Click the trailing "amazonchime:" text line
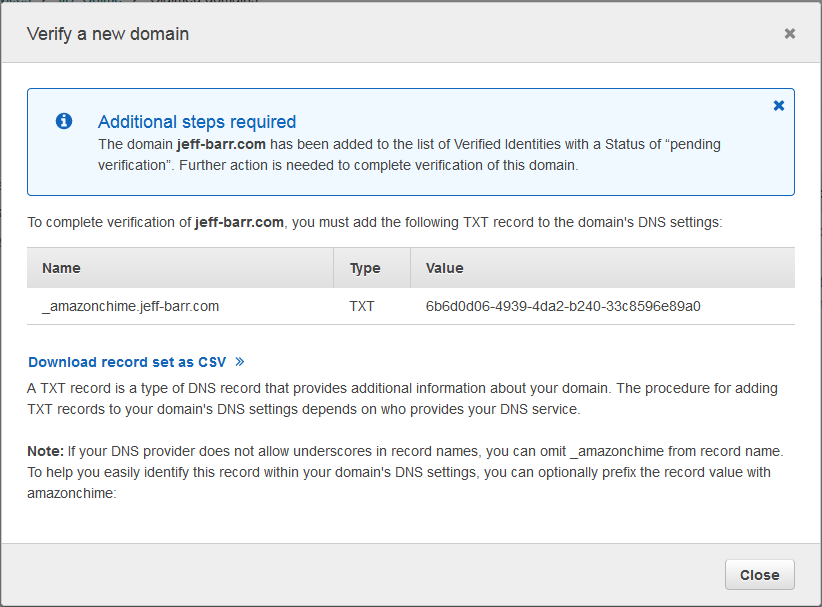 click(x=73, y=493)
